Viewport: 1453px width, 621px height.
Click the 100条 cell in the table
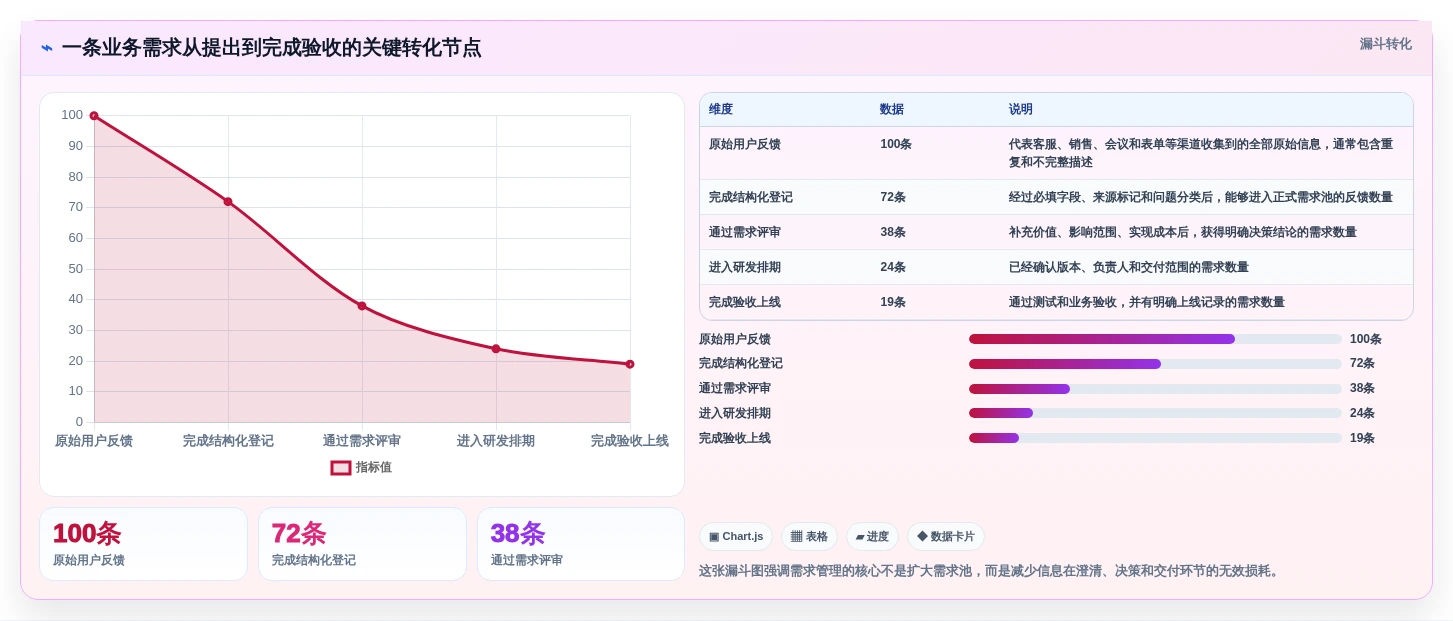click(896, 144)
